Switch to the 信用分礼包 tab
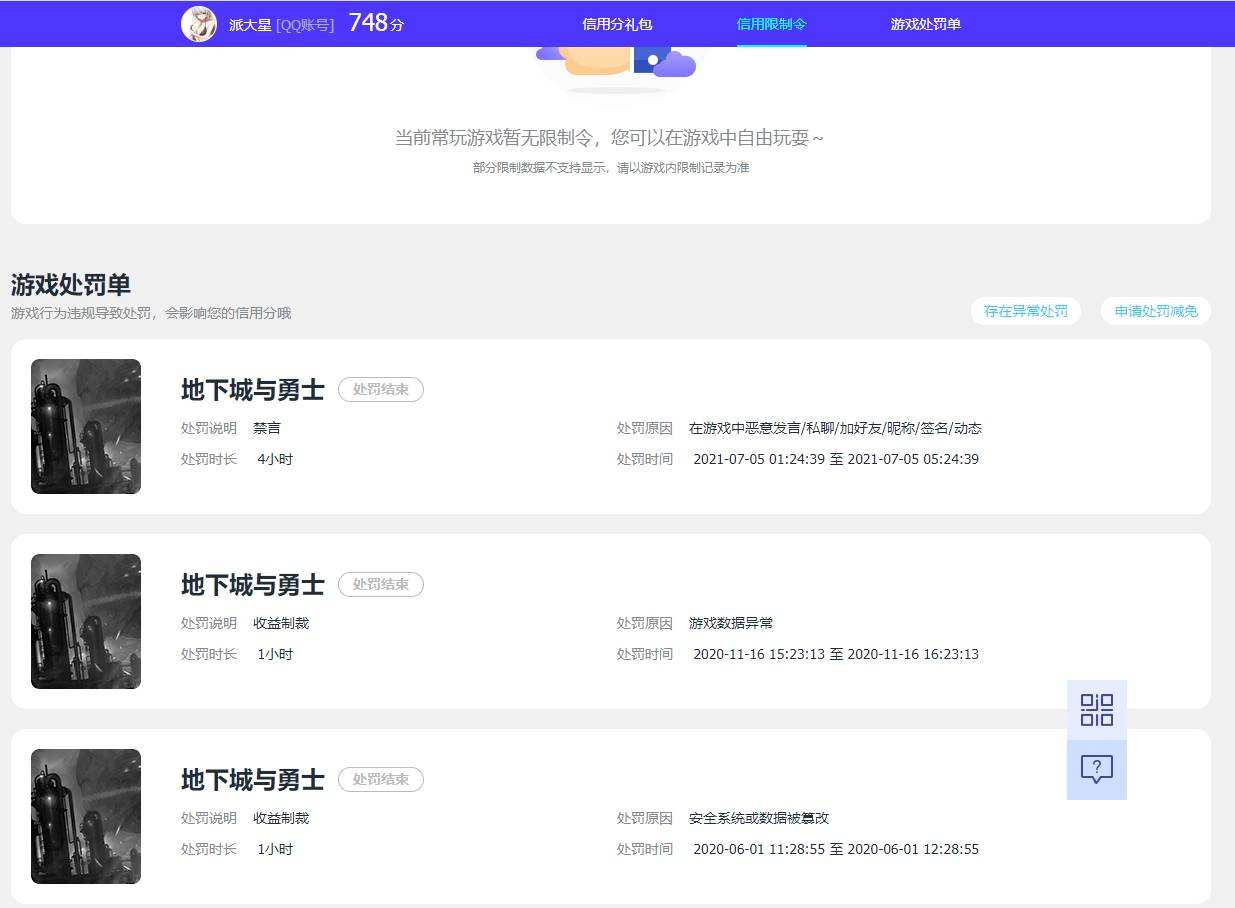Screen dimensions: 1235x908 [617, 24]
